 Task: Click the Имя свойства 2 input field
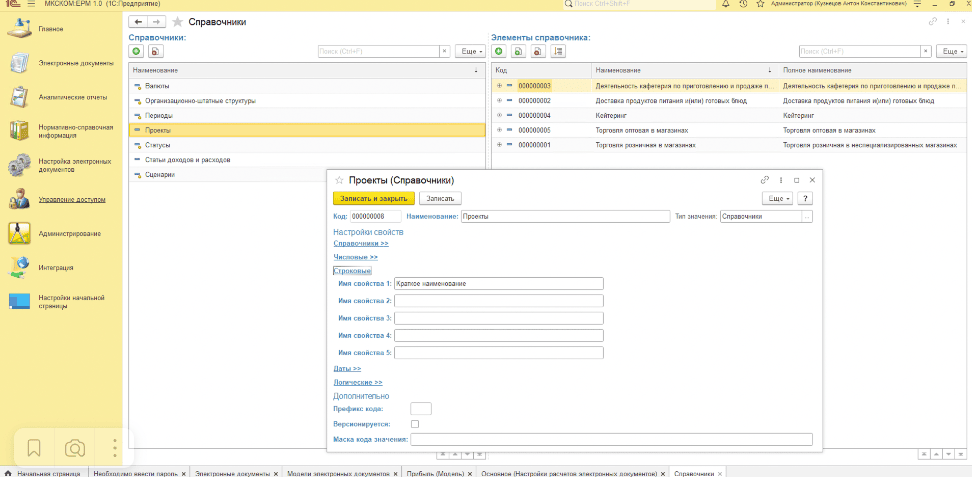coord(498,300)
